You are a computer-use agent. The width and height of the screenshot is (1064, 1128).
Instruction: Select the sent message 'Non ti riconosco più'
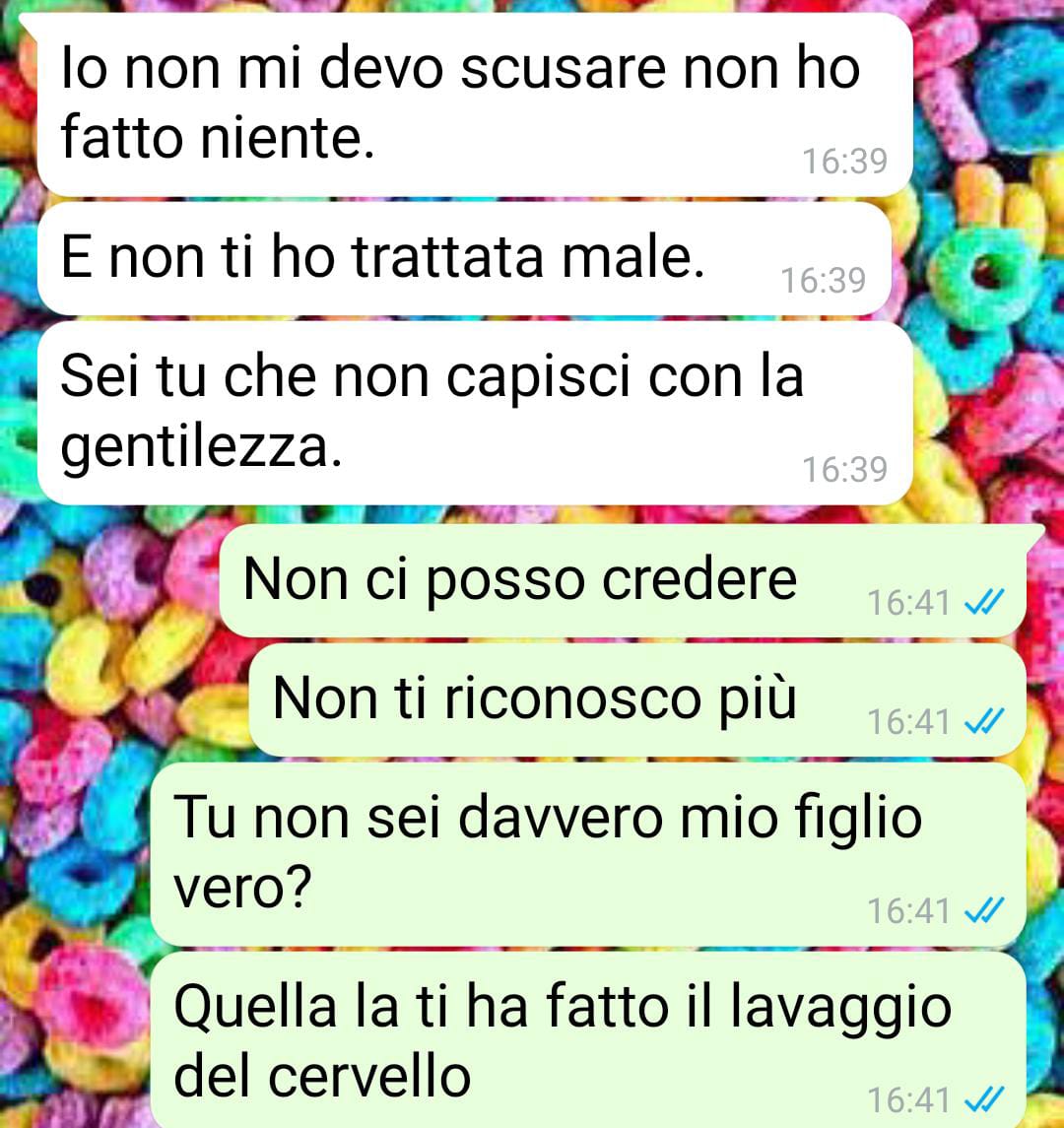637,699
